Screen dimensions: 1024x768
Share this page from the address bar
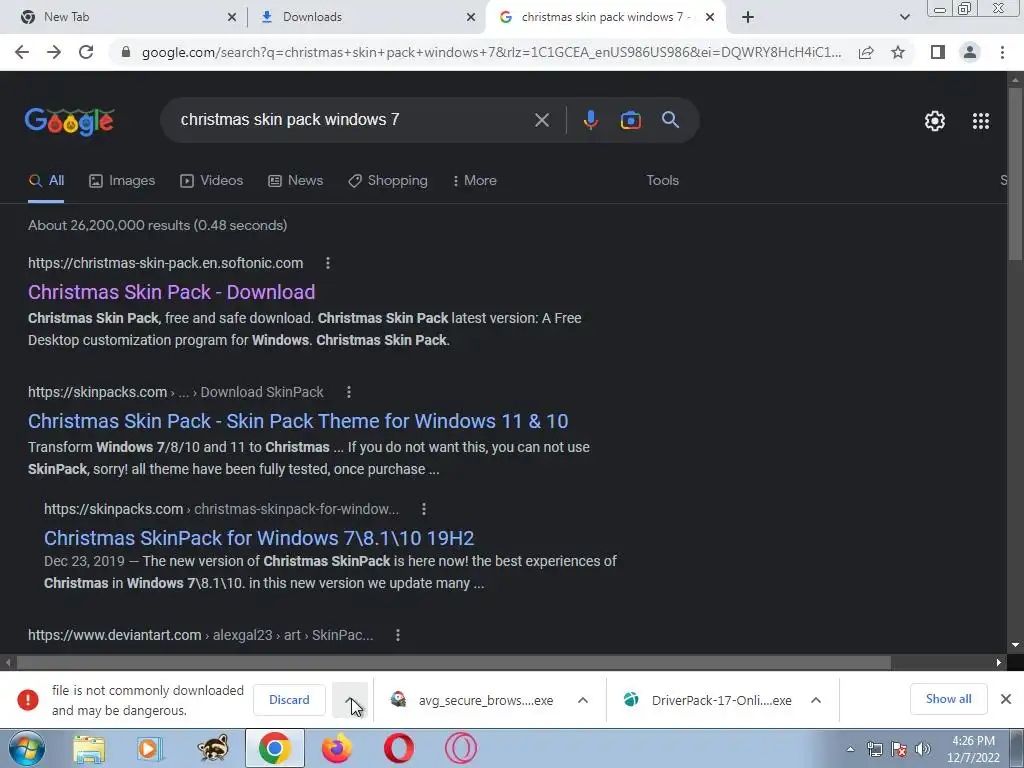click(866, 52)
